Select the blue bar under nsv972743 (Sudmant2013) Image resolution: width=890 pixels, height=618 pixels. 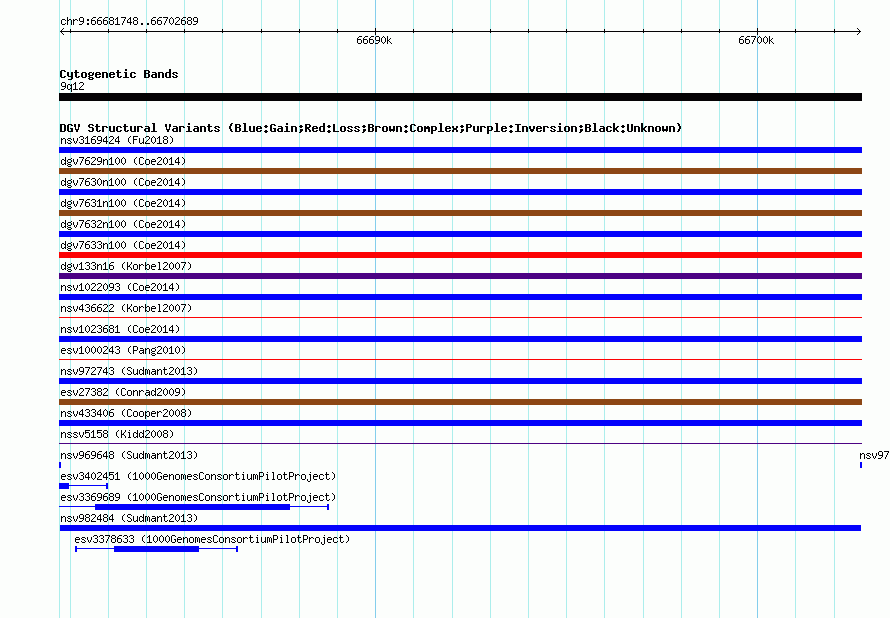pyautogui.click(x=460, y=381)
